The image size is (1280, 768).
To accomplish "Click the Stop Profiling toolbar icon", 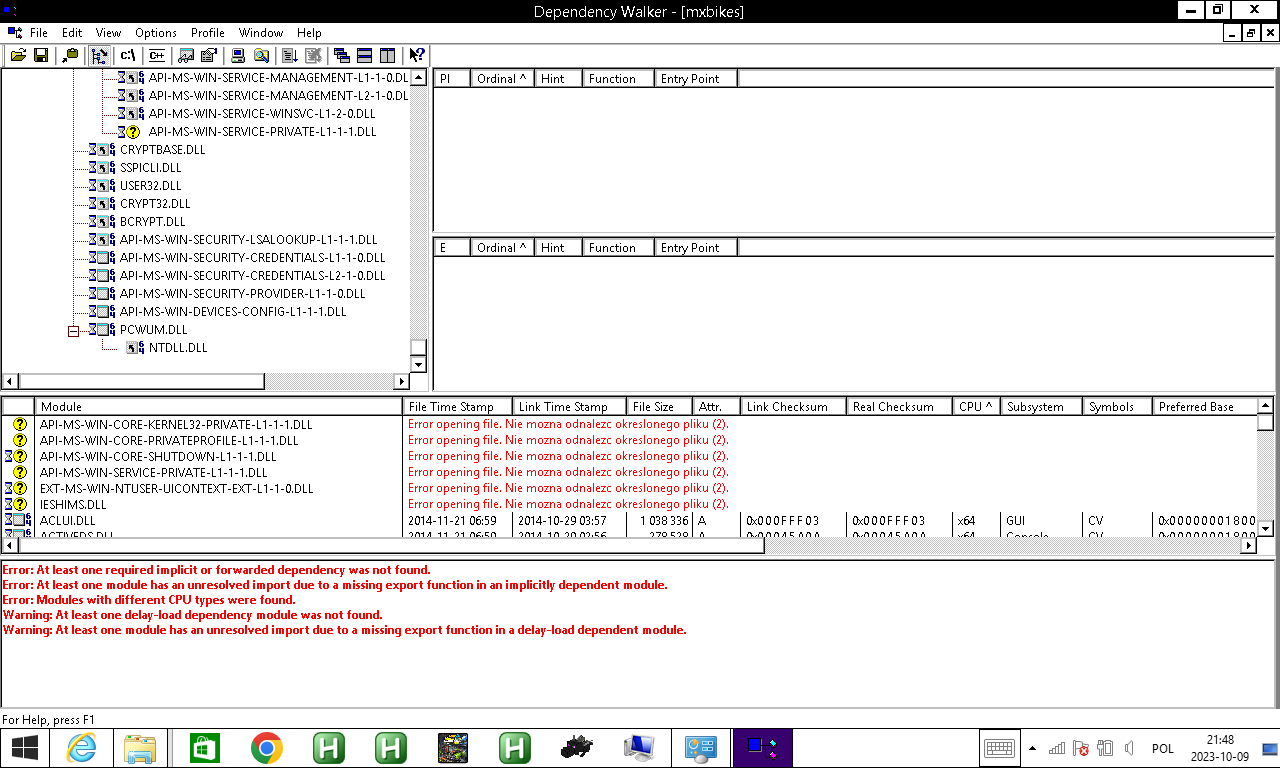I will pyautogui.click(x=313, y=55).
